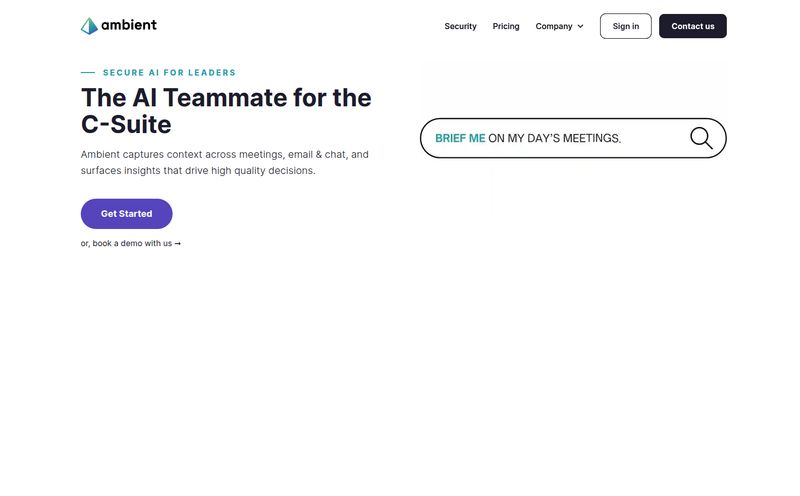Click the magnifying glass search icon

[701, 138]
